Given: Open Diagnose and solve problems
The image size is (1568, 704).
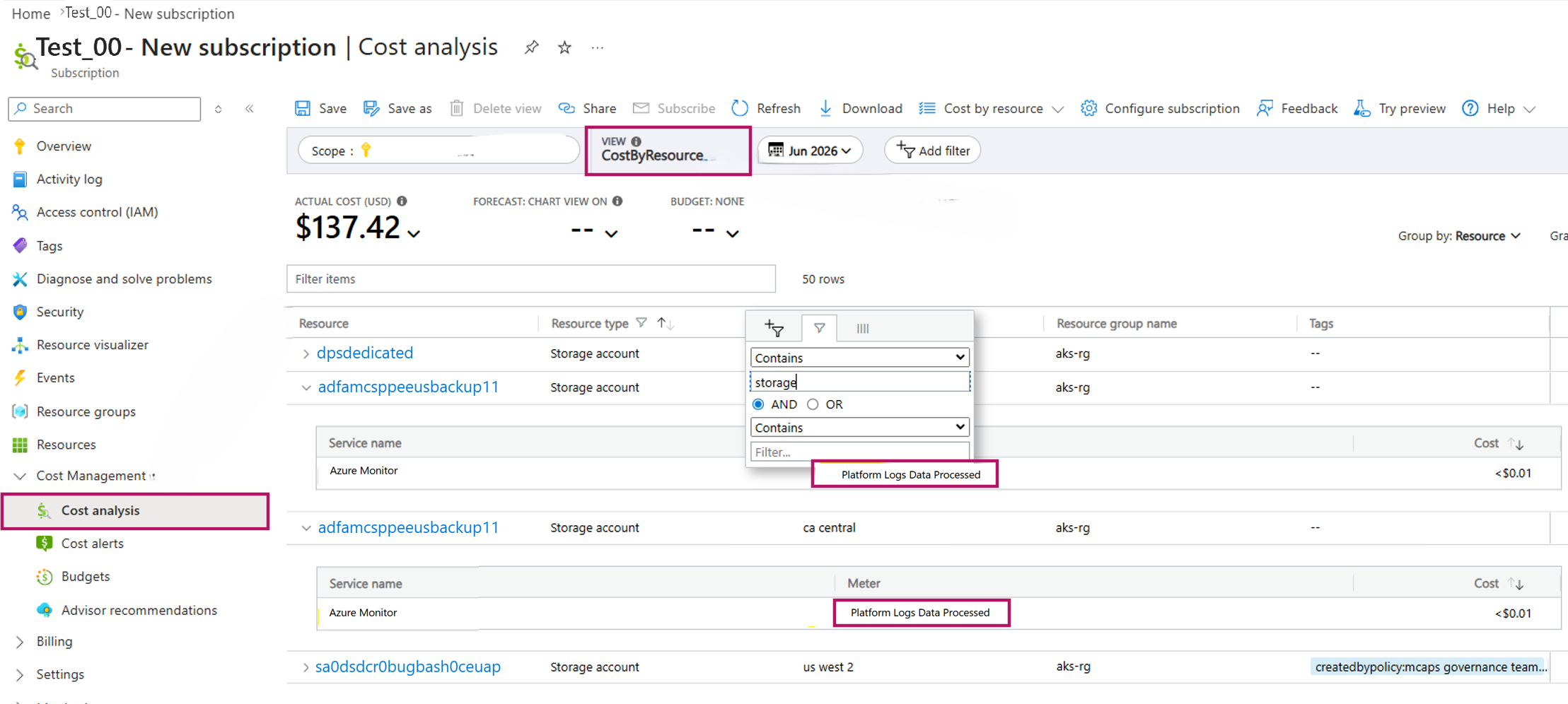Looking at the screenshot, I should pyautogui.click(x=124, y=279).
